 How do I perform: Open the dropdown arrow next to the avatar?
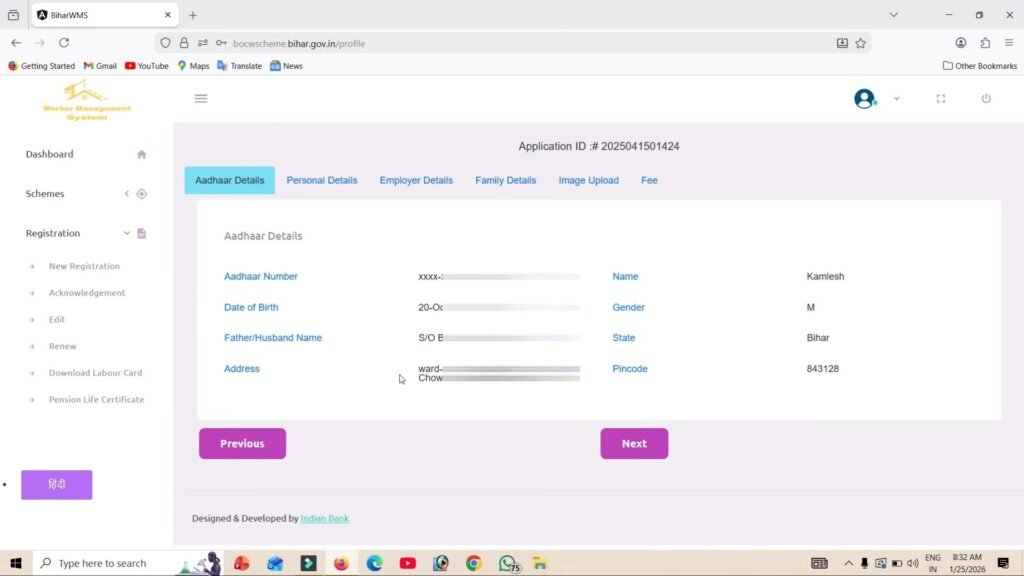point(896,98)
